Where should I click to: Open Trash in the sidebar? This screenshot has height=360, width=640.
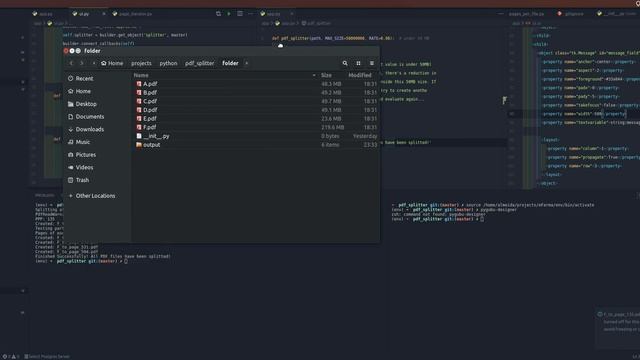coord(79,180)
